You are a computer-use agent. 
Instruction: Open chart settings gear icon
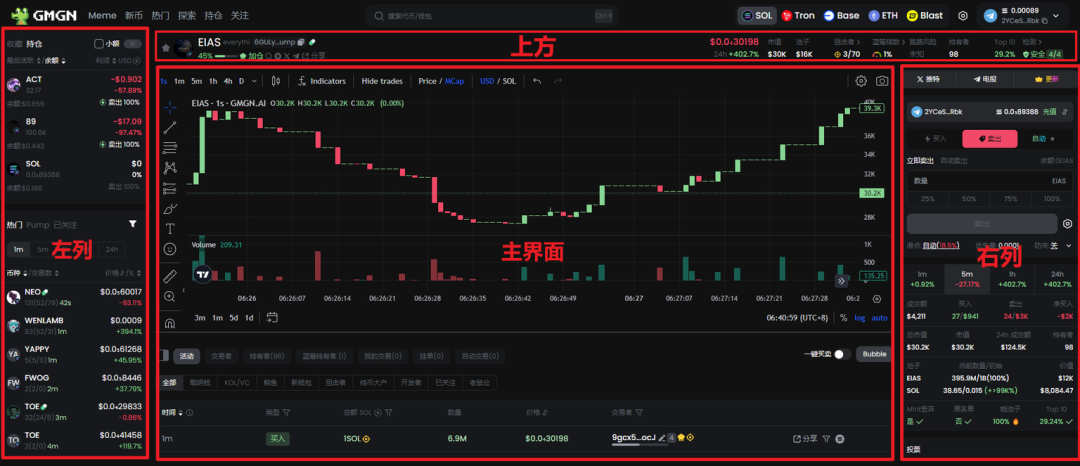pos(861,81)
